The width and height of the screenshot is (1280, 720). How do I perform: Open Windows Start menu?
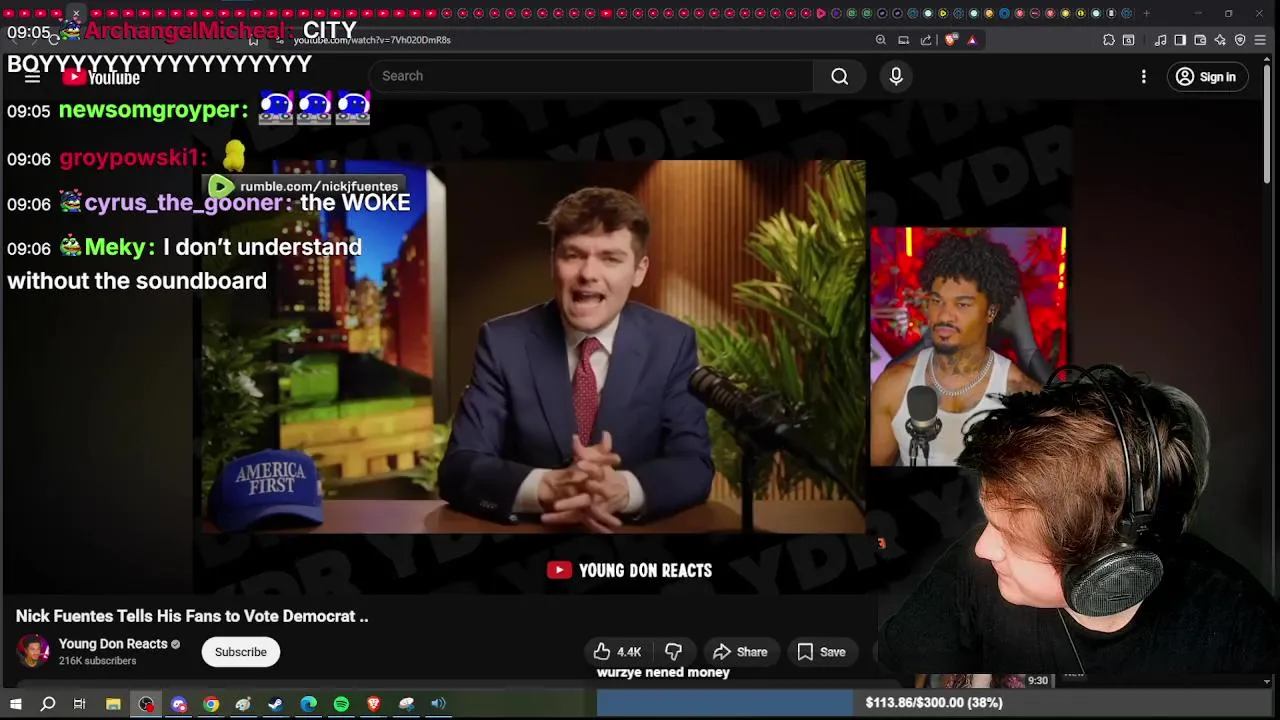pos(16,704)
